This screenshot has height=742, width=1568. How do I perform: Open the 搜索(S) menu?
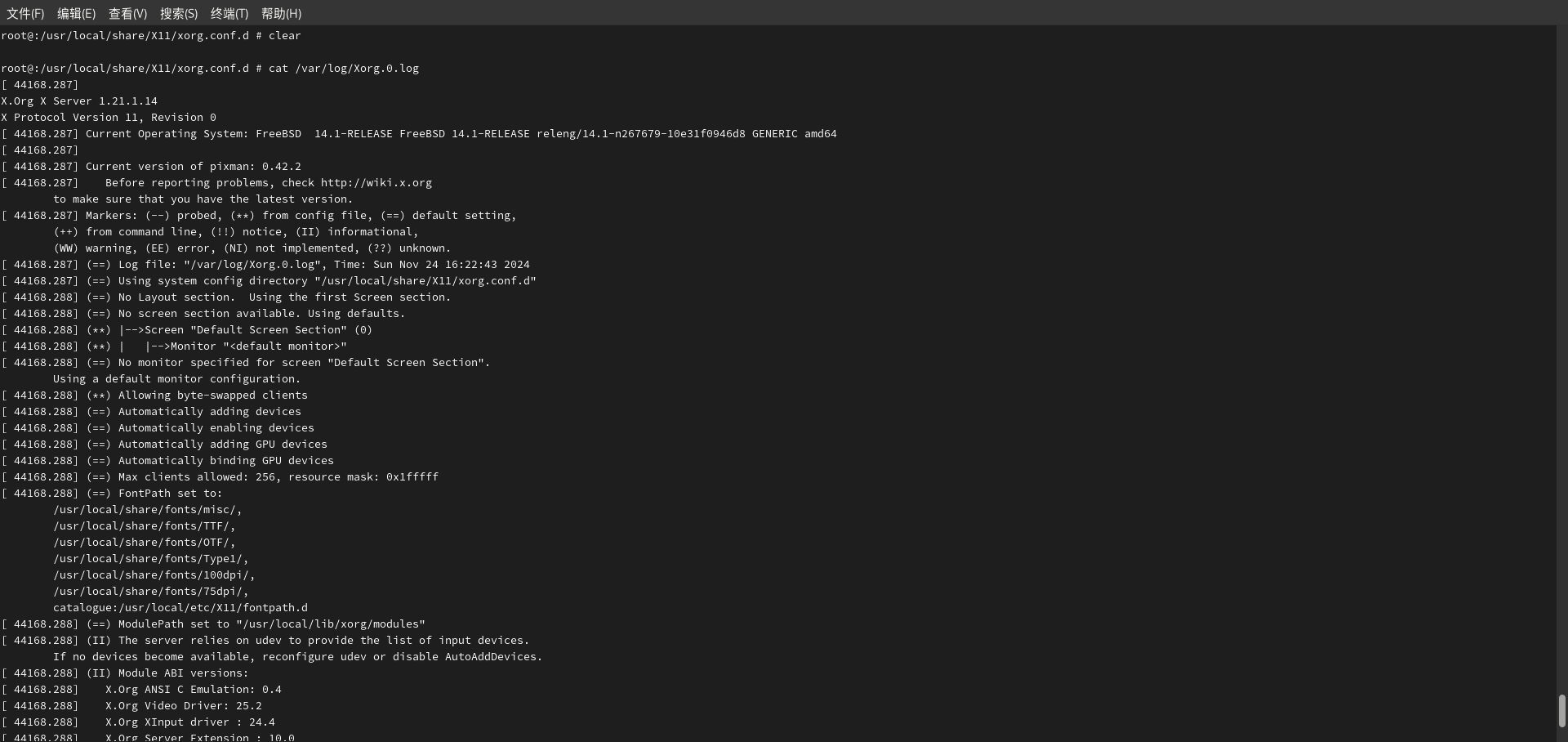pos(179,14)
